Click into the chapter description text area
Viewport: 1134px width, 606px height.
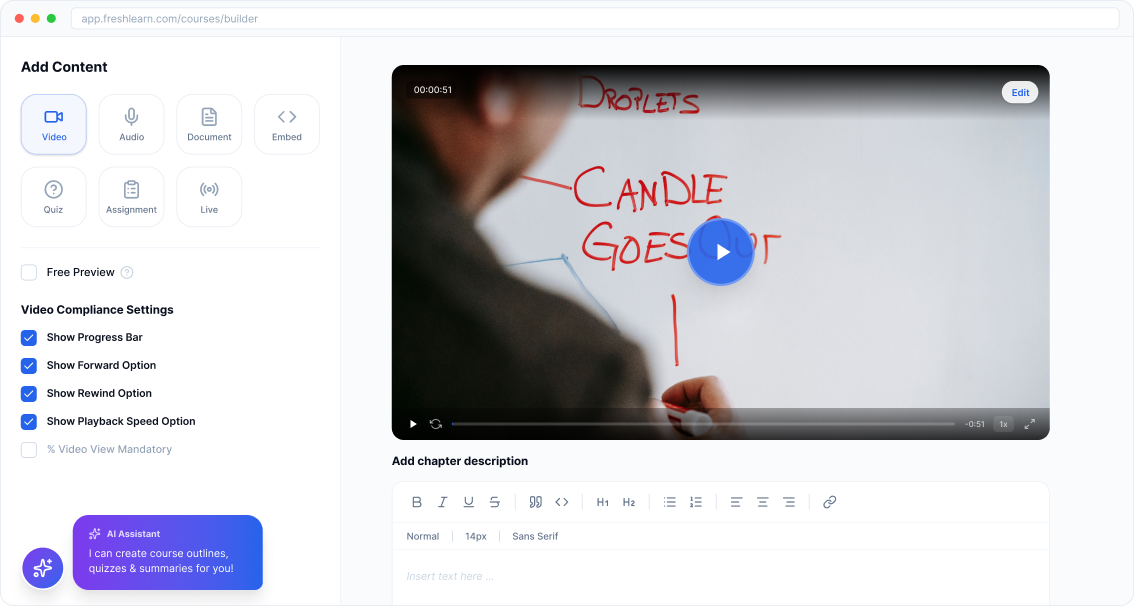point(720,577)
